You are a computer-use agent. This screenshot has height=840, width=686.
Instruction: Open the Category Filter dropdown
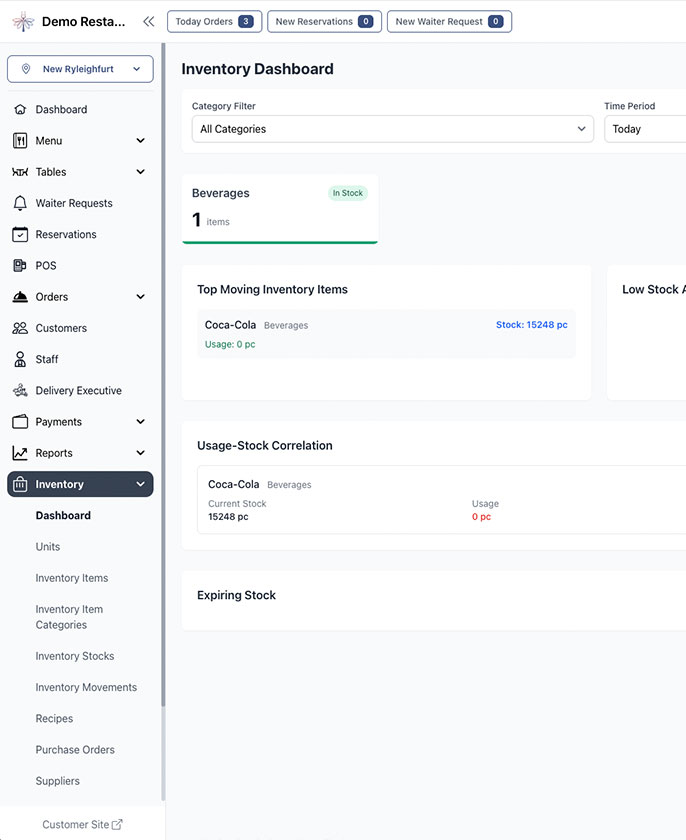(x=392, y=129)
